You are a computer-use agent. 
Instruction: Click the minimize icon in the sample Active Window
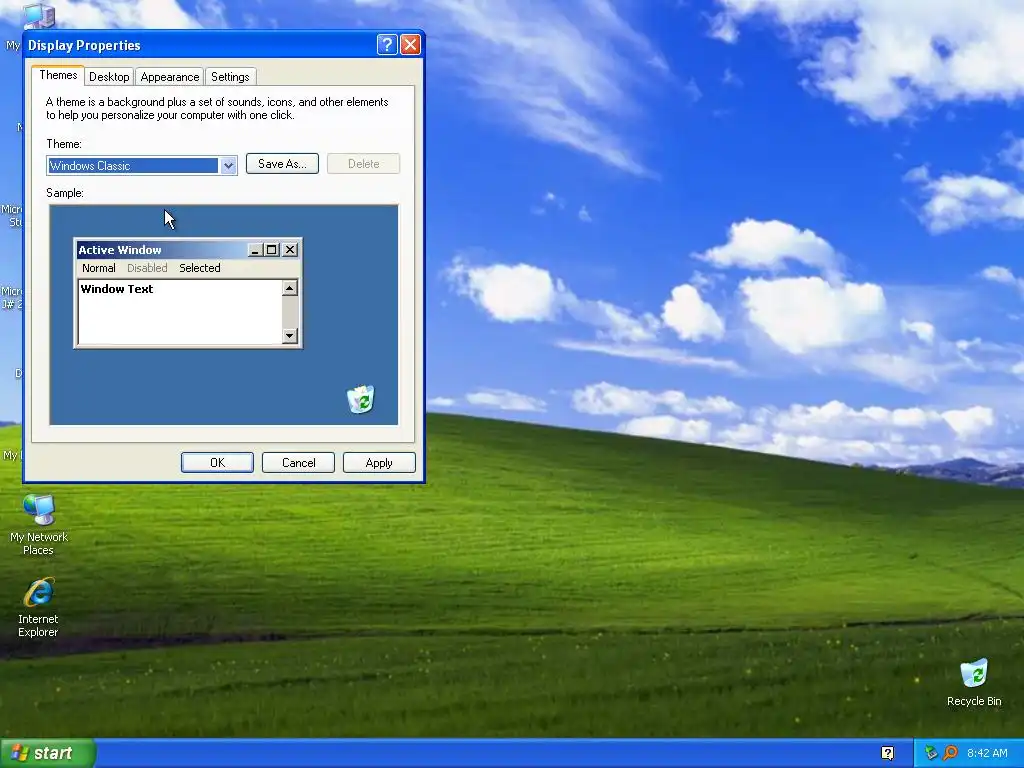pos(255,249)
